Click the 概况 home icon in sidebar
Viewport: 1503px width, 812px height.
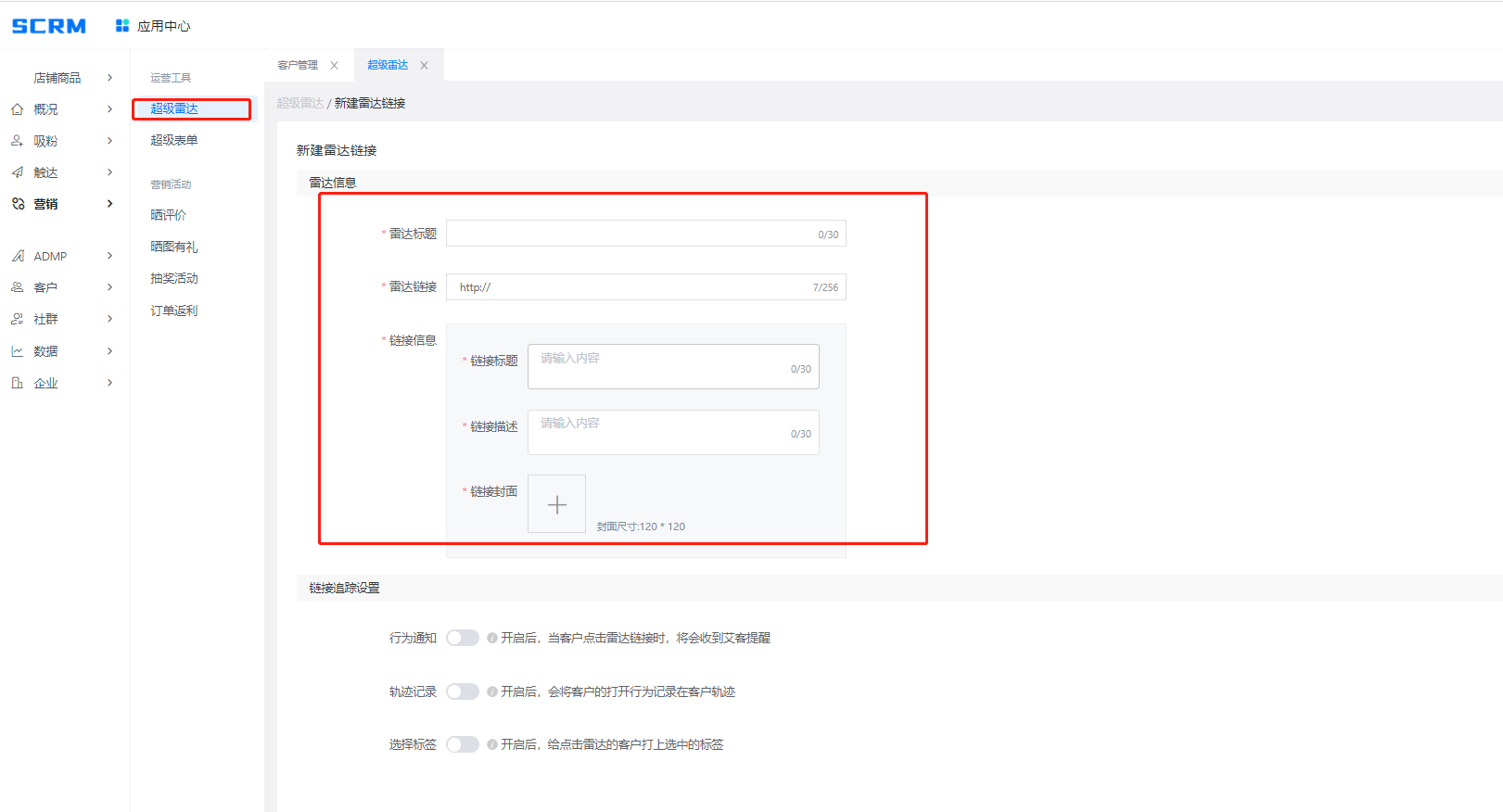coord(18,109)
